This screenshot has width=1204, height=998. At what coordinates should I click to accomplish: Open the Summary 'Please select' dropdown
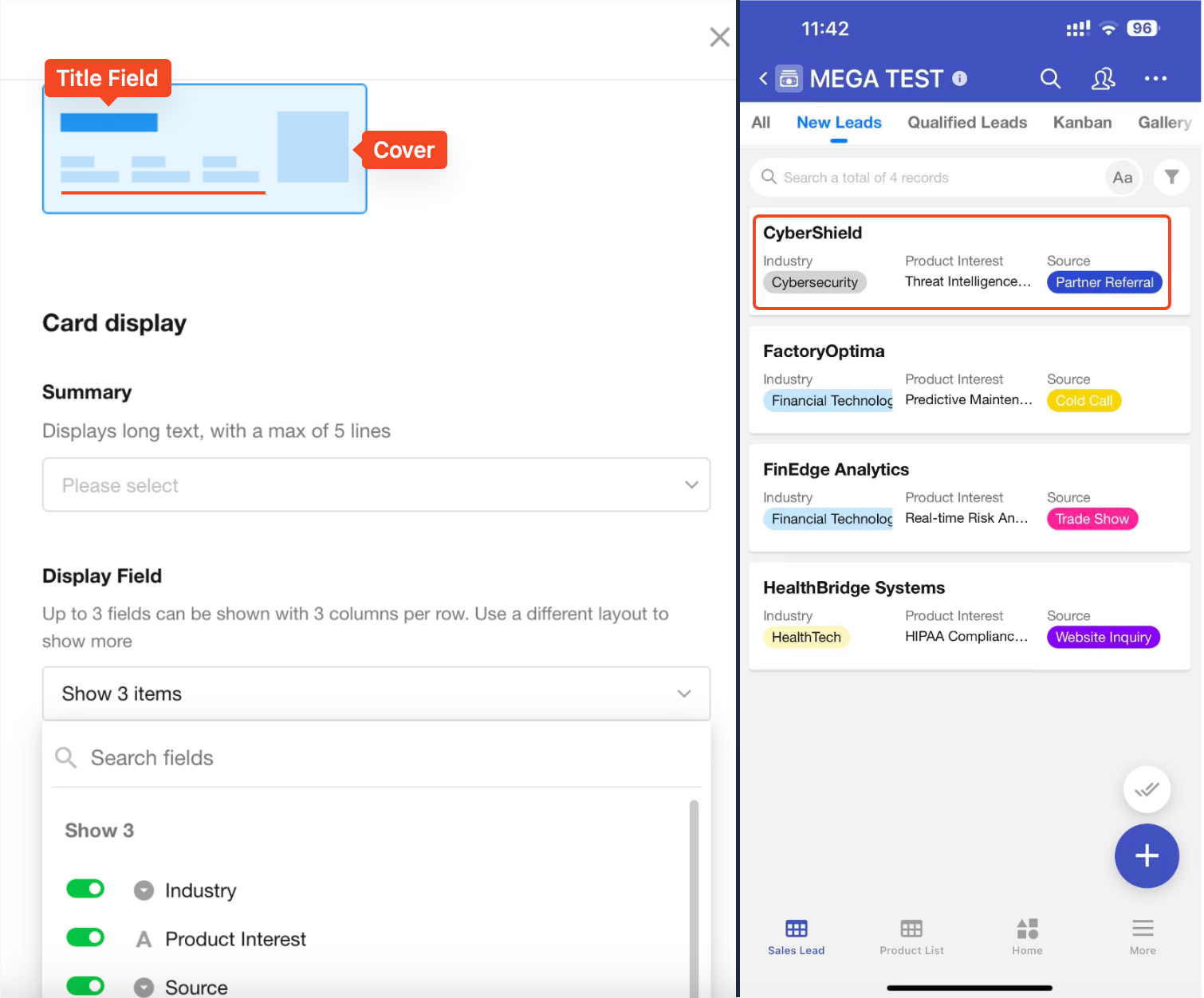[x=376, y=485]
